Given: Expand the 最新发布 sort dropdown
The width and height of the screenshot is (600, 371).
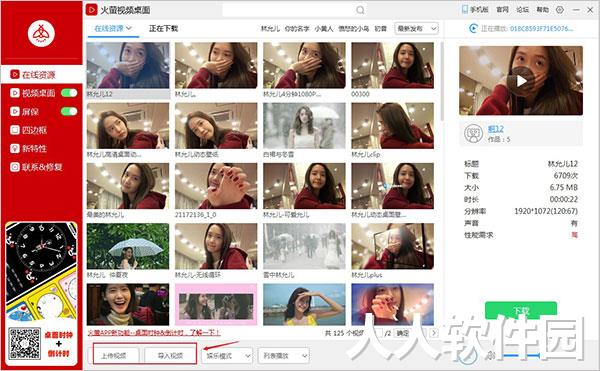Looking at the screenshot, I should 416,29.
